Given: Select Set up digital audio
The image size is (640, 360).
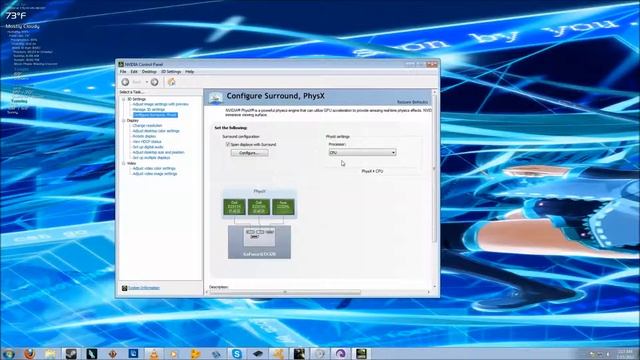Looking at the screenshot, I should pos(148,147).
